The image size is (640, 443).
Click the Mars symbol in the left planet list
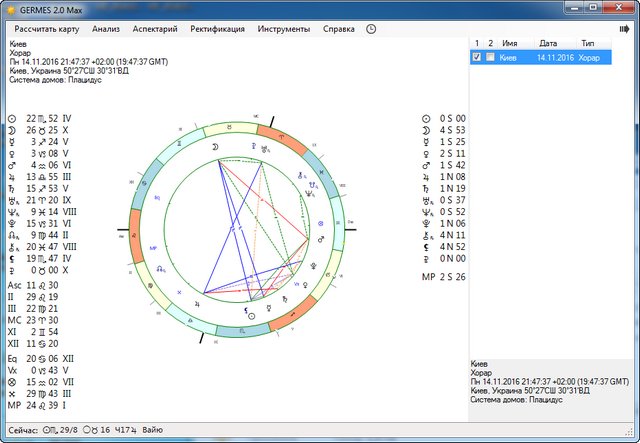click(x=12, y=165)
